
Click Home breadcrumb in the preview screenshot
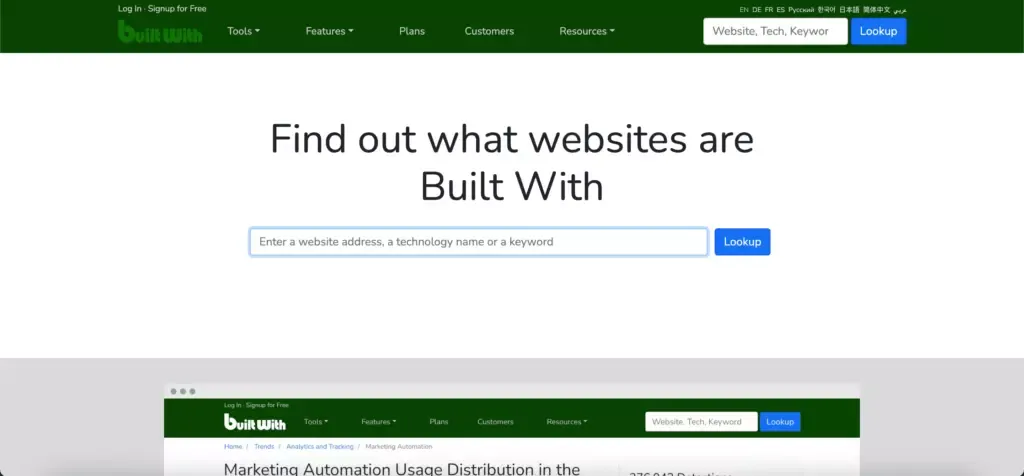pos(233,447)
